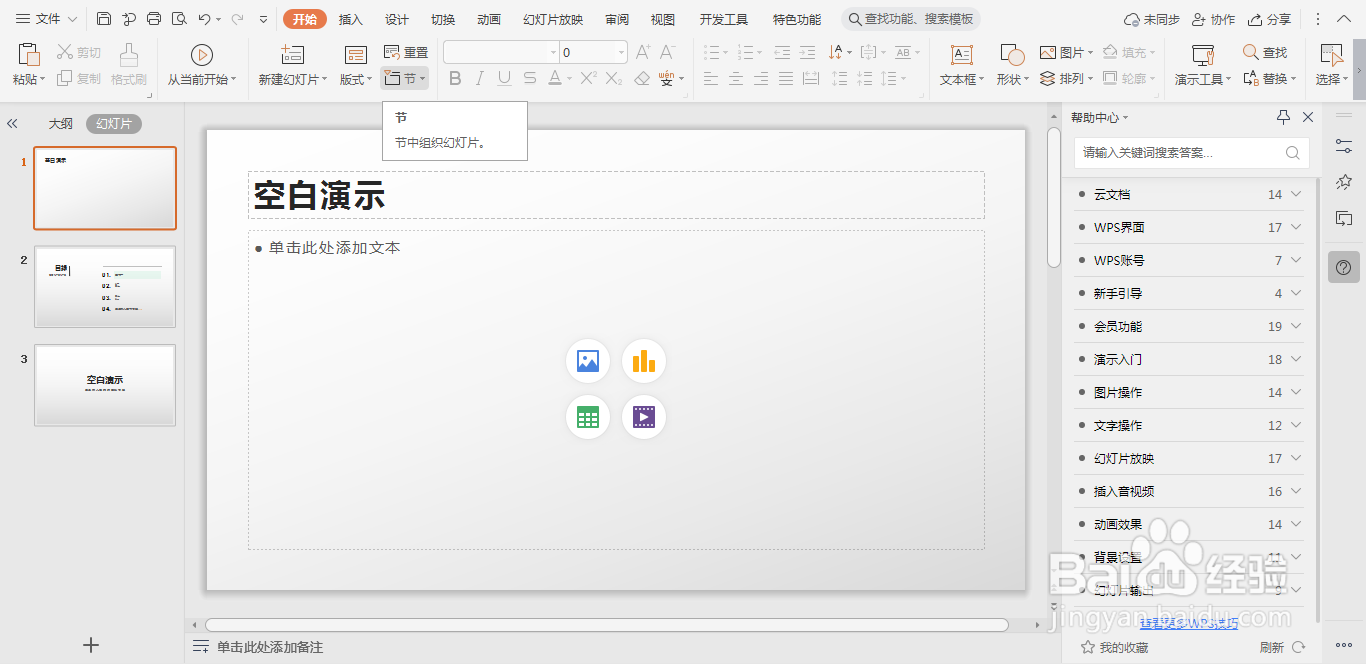The height and width of the screenshot is (664, 1366).
Task: Click decrease font size A- icon
Action: (668, 52)
